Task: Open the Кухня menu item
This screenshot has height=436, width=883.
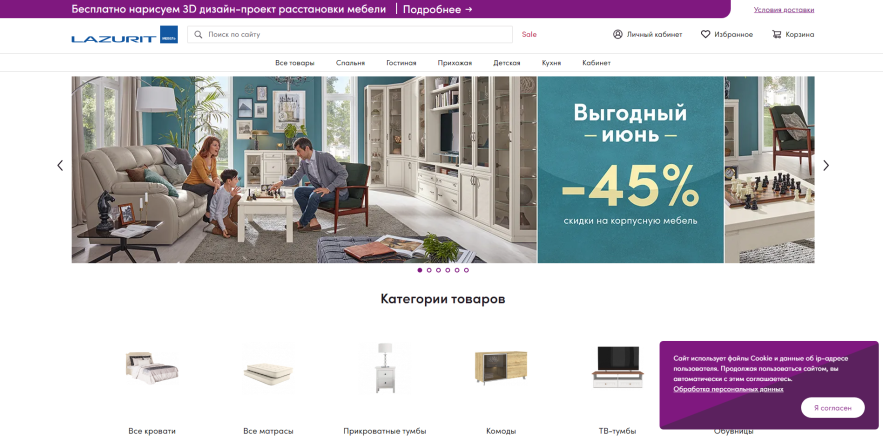Action: pyautogui.click(x=551, y=63)
